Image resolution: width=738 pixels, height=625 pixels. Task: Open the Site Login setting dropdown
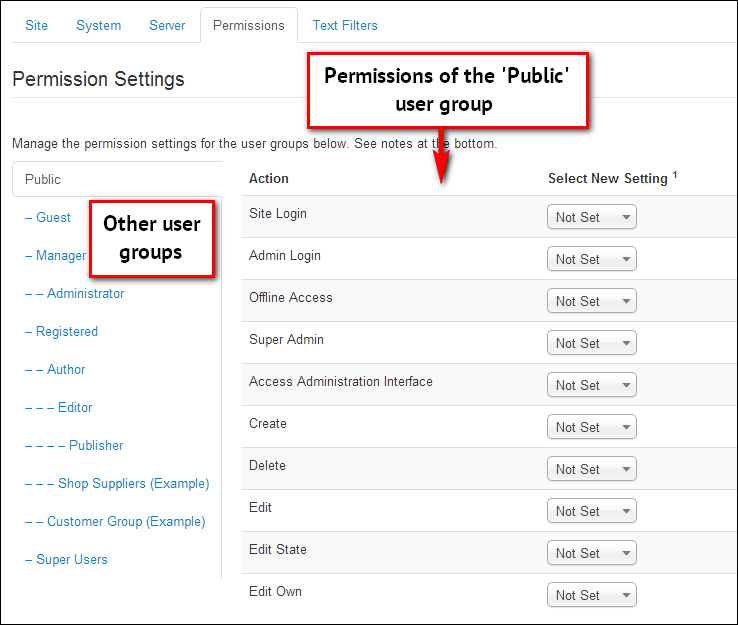tap(592, 217)
